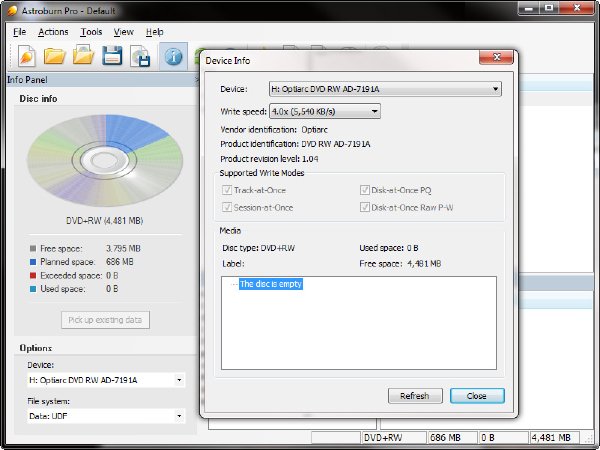Viewport: 600px width, 450px height.
Task: Click the Pick up existing data button
Action: coord(105,320)
